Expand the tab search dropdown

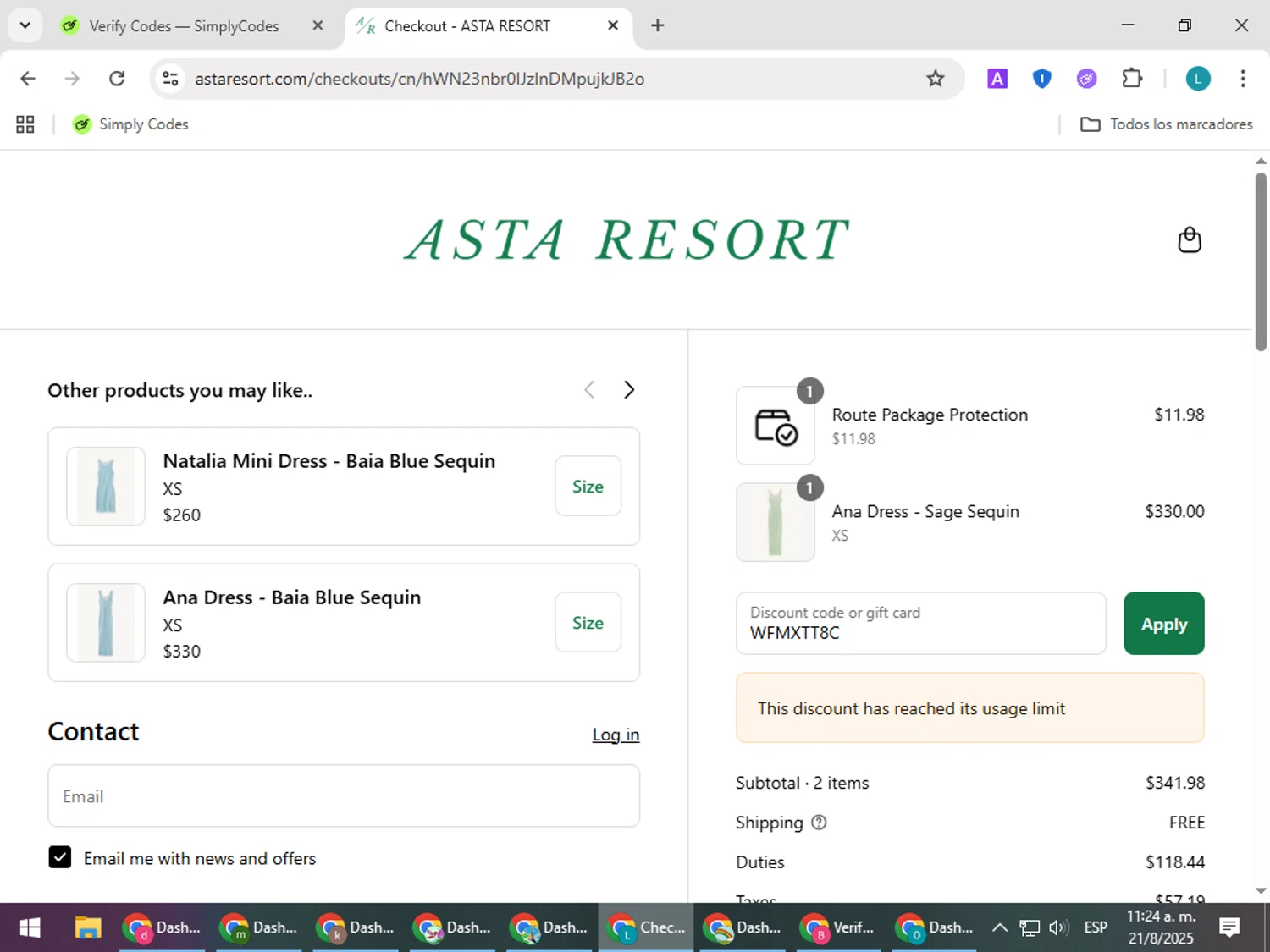coord(25,25)
